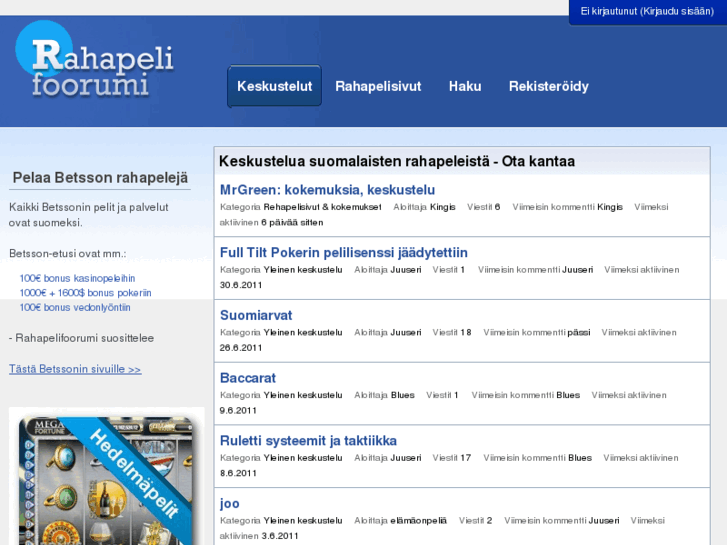Click the date 9.6.2011 in Baccarat row
The image size is (727, 545).
pos(238,410)
